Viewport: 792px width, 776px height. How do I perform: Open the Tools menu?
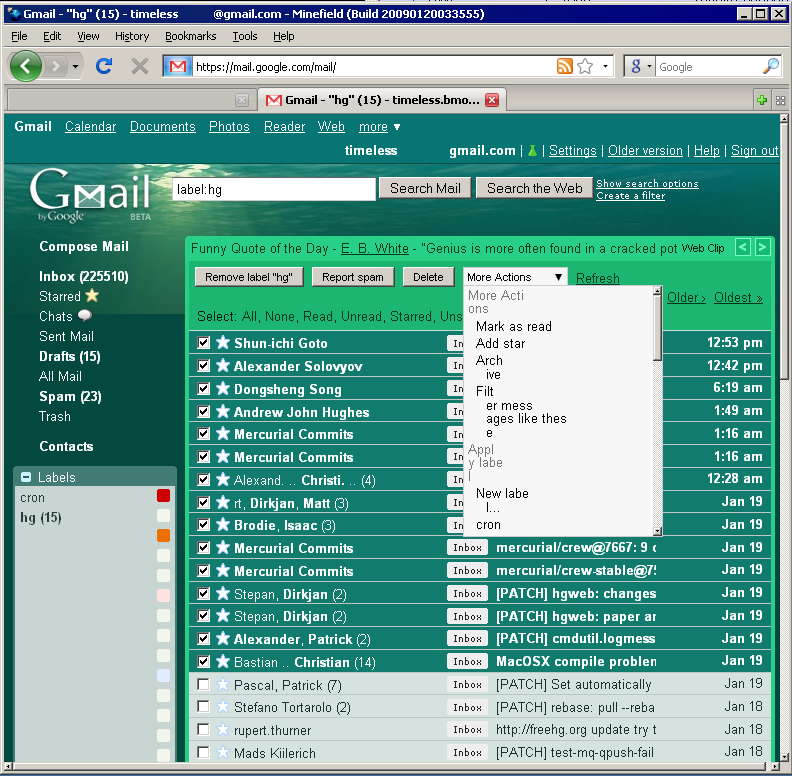(244, 36)
